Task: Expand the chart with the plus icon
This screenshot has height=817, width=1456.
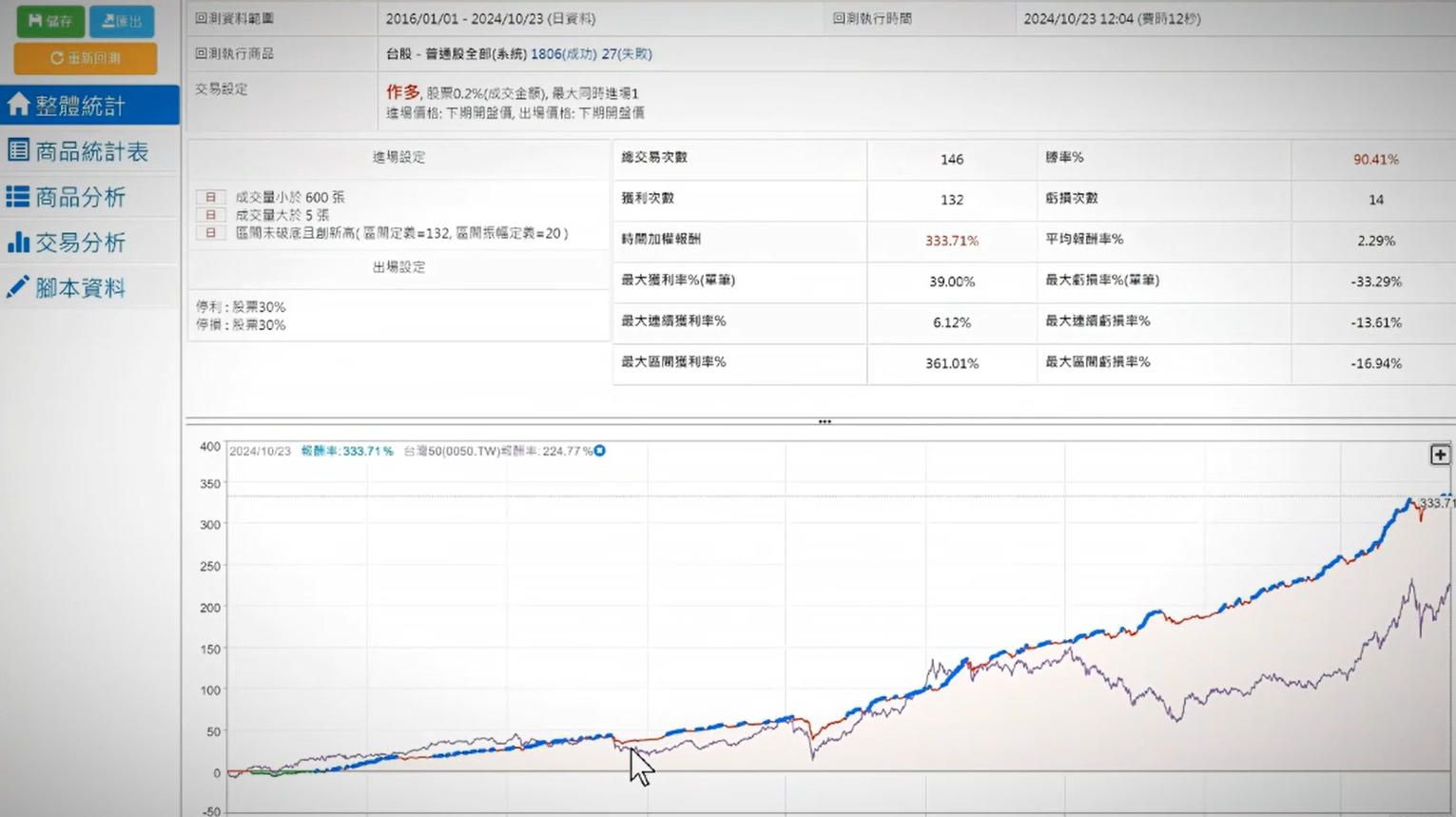Action: [1440, 456]
